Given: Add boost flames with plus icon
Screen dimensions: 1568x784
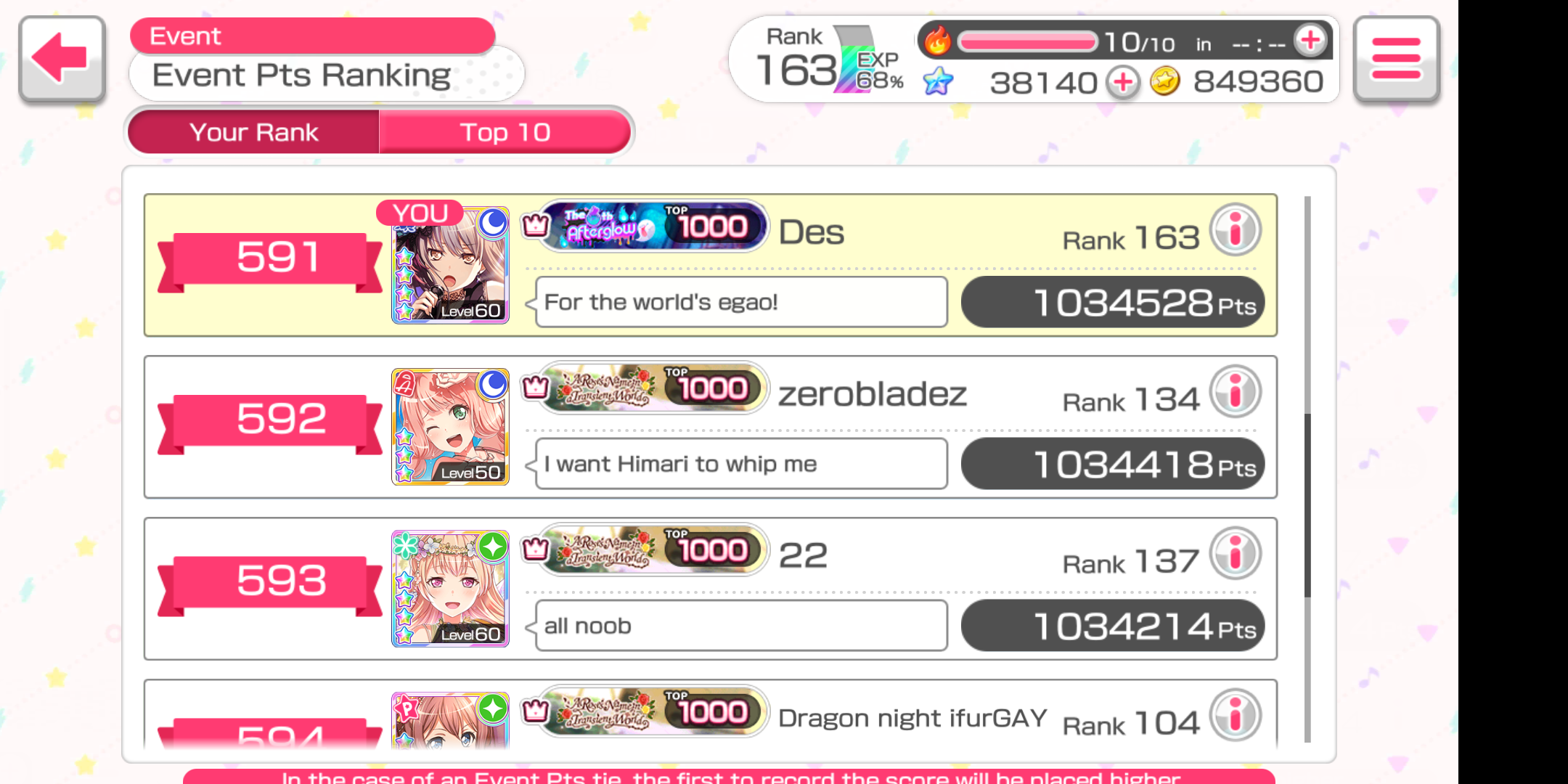Looking at the screenshot, I should 1310,40.
